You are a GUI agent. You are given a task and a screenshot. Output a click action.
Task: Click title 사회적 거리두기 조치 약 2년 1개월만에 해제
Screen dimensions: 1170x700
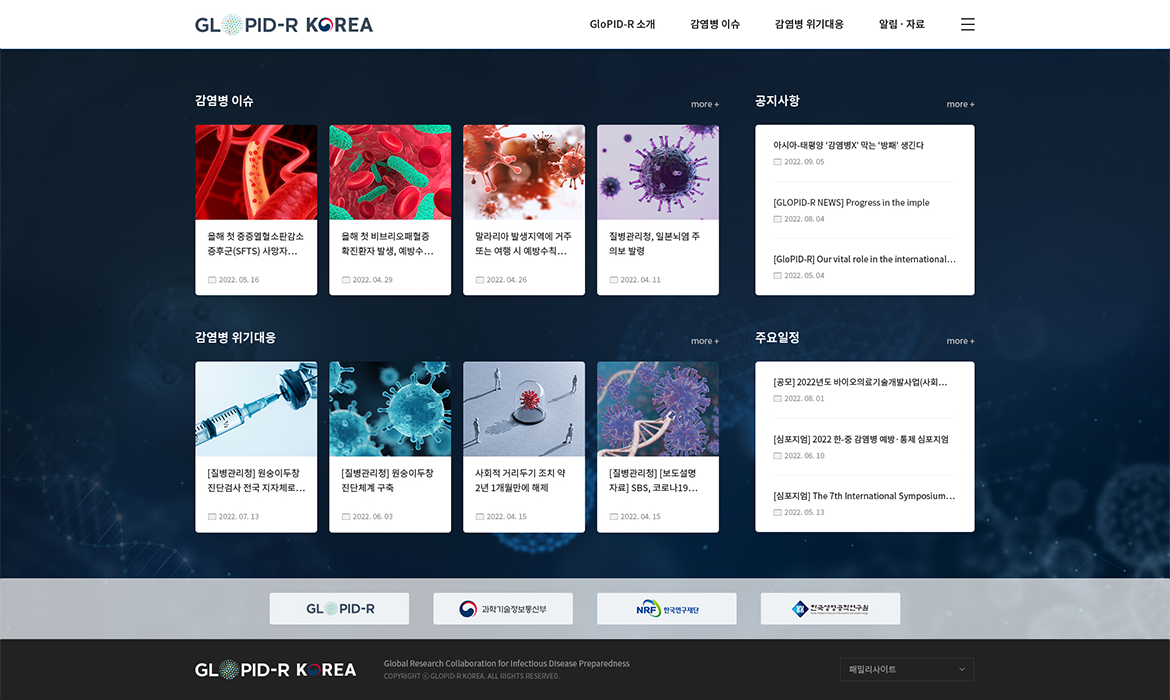tap(520, 480)
